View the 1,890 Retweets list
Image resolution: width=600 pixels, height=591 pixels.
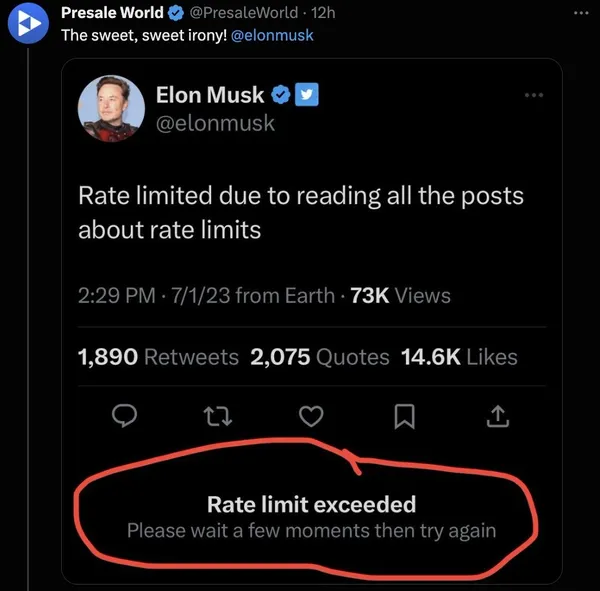tap(158, 357)
